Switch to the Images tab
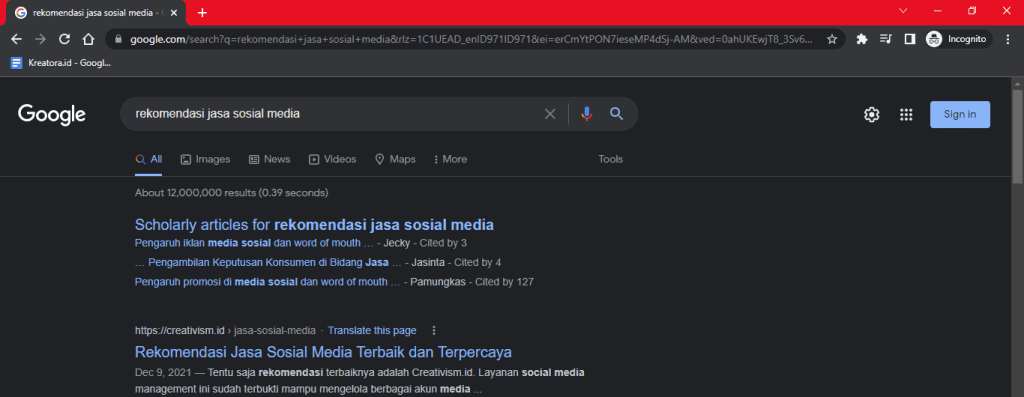 206,159
